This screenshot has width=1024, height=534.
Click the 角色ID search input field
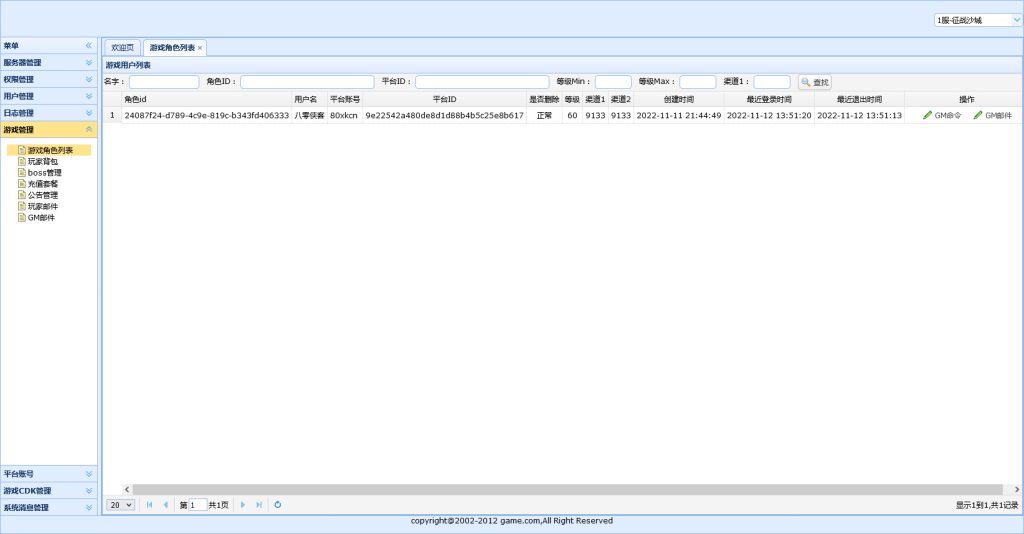click(306, 82)
